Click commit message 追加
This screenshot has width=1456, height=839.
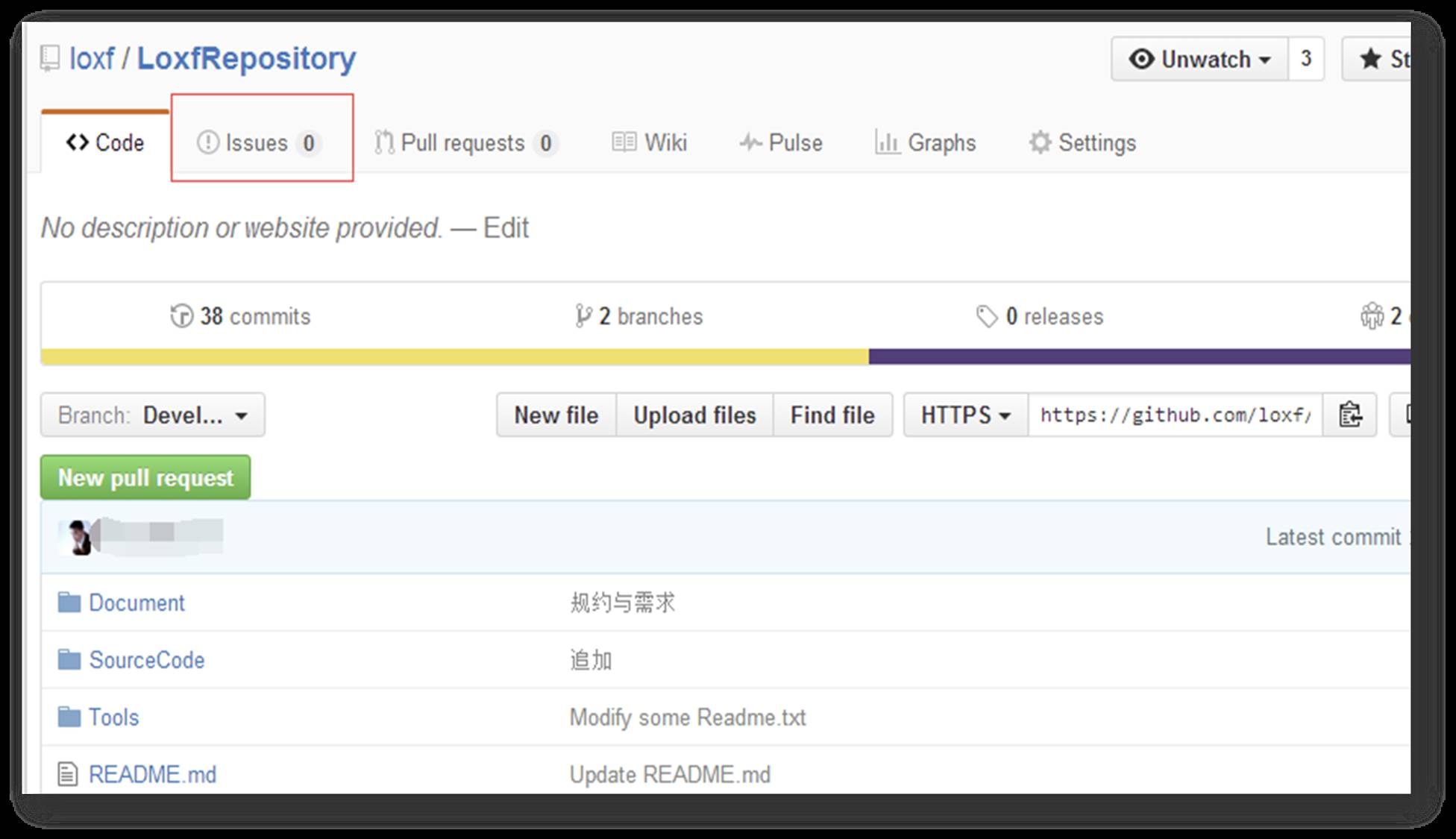click(591, 660)
